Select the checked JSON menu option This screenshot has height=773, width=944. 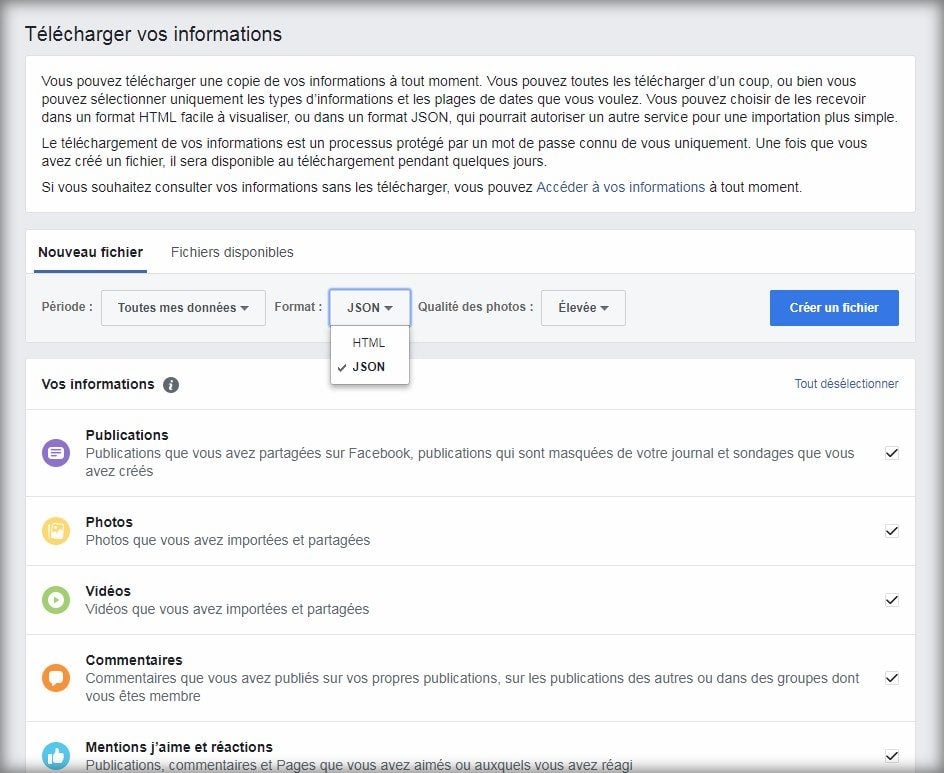tap(370, 367)
